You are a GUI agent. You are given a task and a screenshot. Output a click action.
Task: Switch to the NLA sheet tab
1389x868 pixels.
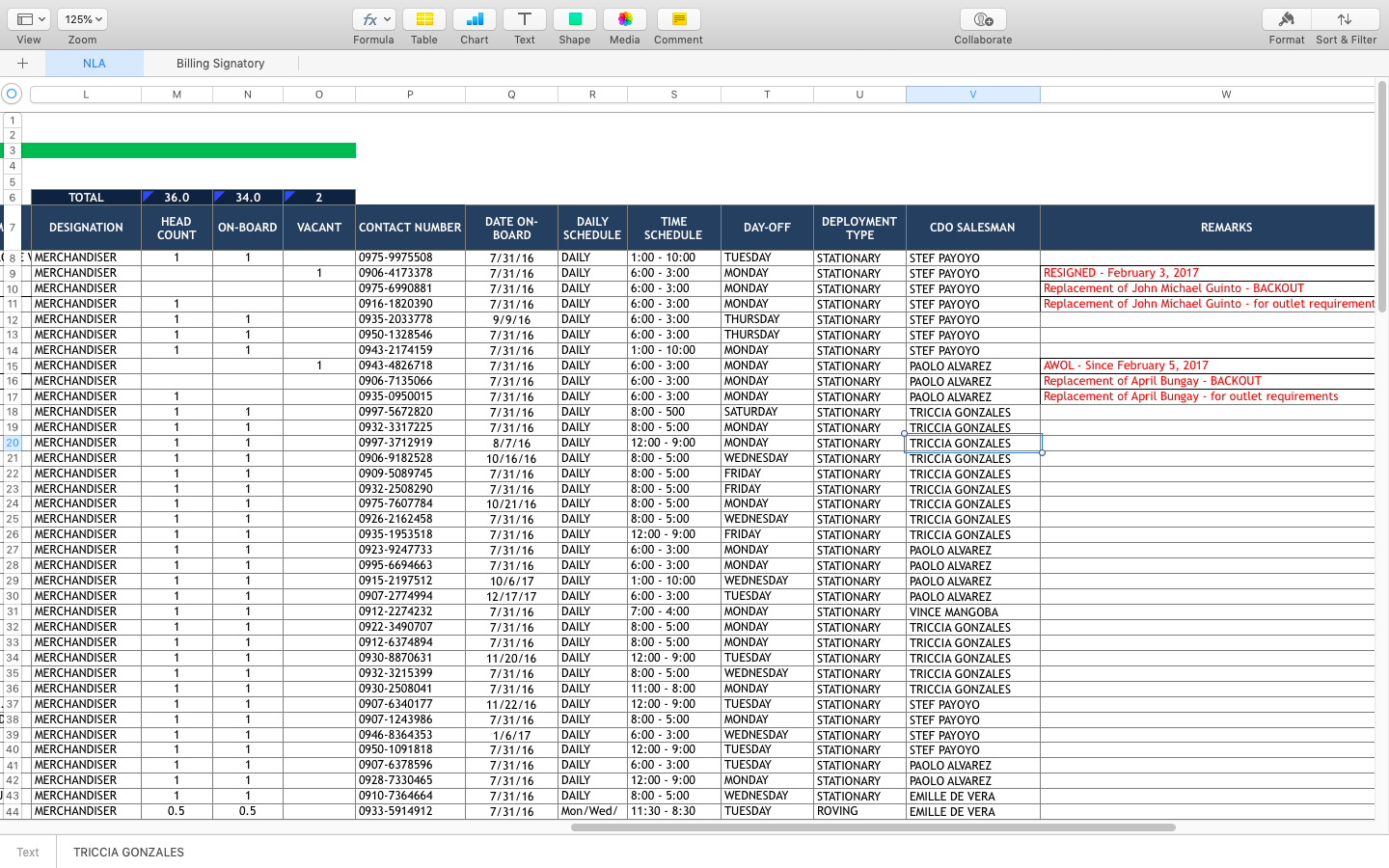click(x=95, y=63)
